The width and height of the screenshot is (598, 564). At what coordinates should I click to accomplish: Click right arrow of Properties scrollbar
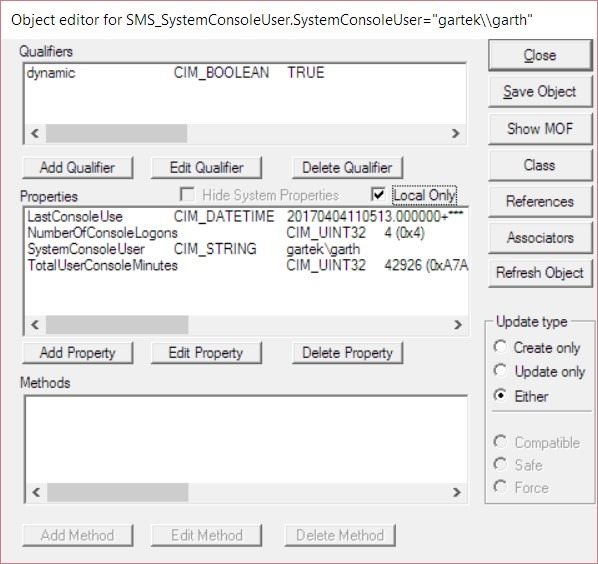(457, 325)
